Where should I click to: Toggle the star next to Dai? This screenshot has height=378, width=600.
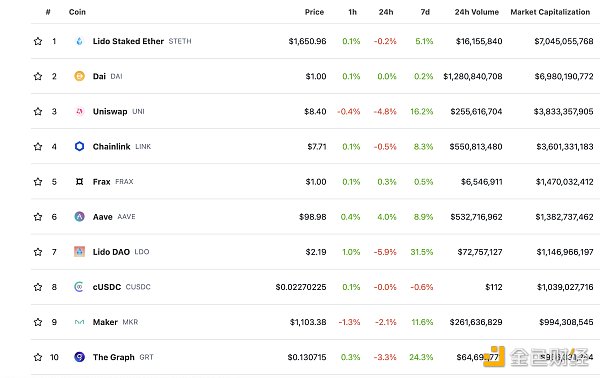[38, 76]
